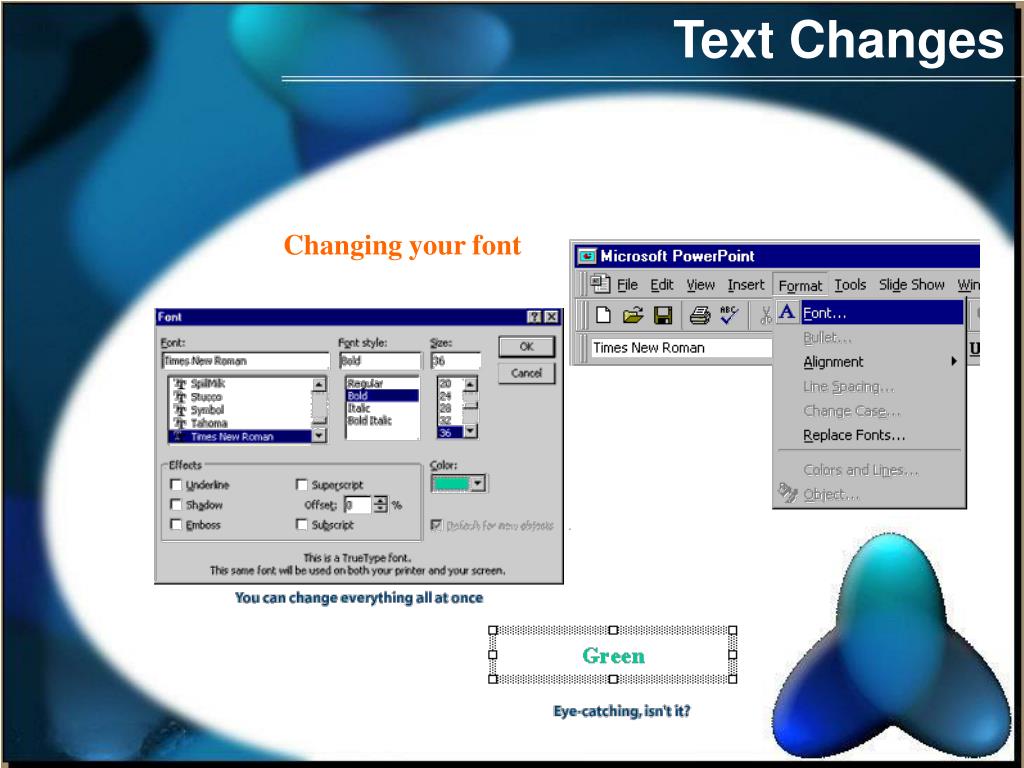Screen dimensions: 1024x768
Task: Select Tahoma in the font list
Action: coord(240,423)
